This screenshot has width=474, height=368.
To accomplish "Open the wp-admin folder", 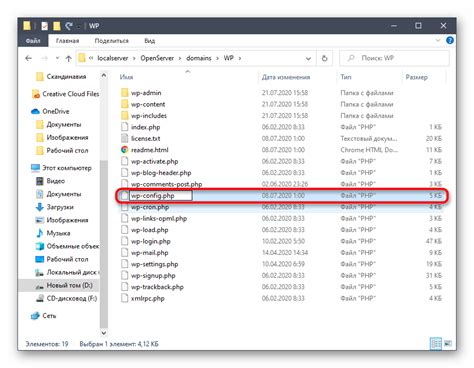I will 146,93.
